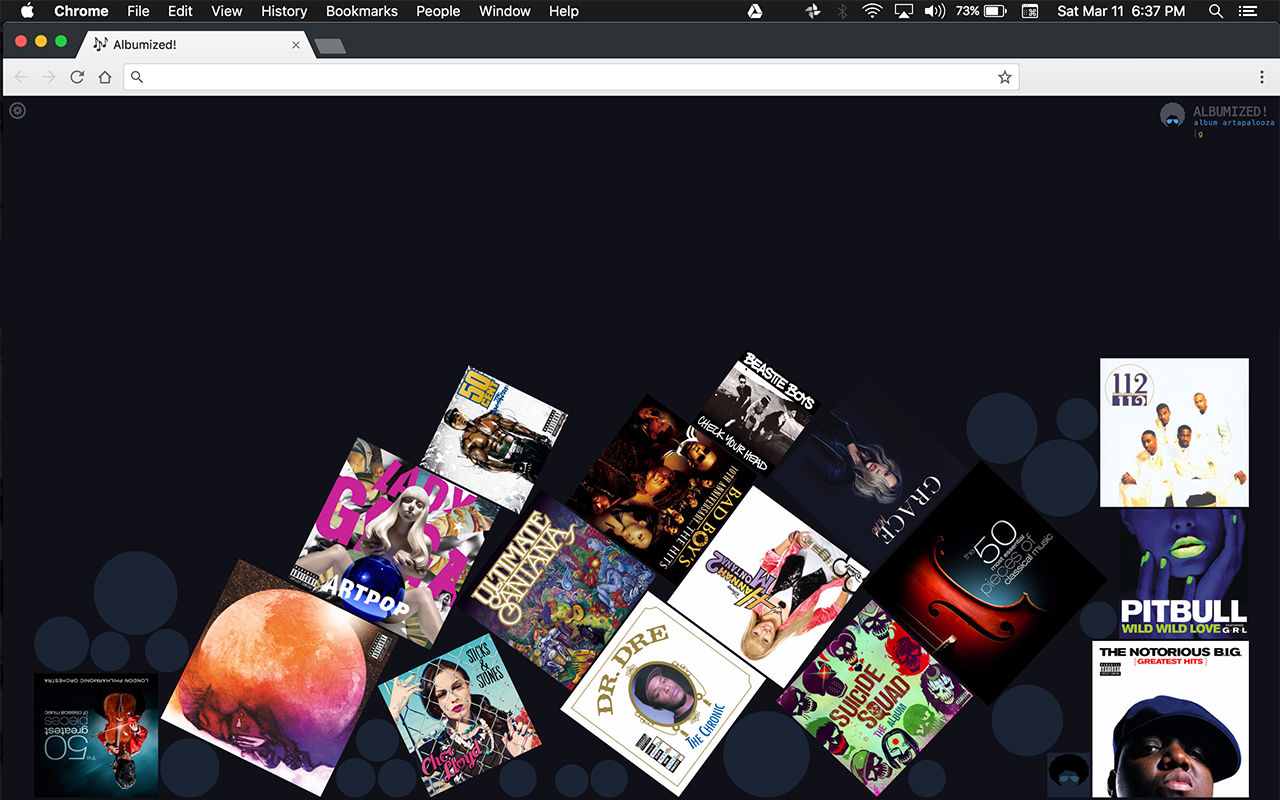The width and height of the screenshot is (1280, 800).
Task: Bookmark this page with the star icon
Action: [x=1004, y=76]
